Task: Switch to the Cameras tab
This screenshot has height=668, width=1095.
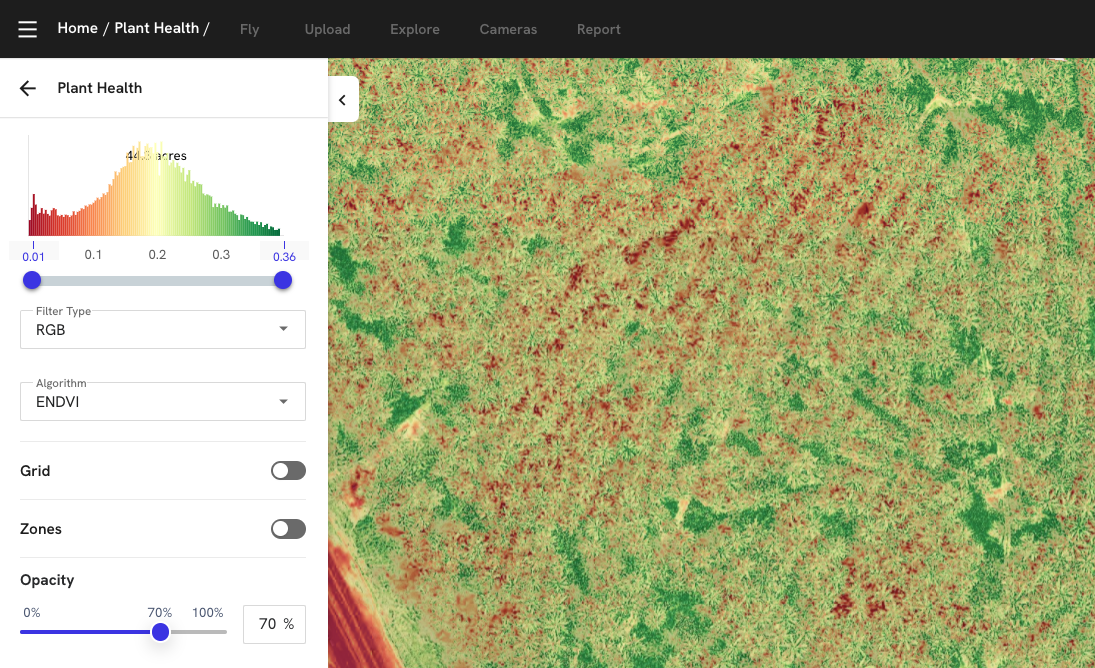Action: coord(508,29)
